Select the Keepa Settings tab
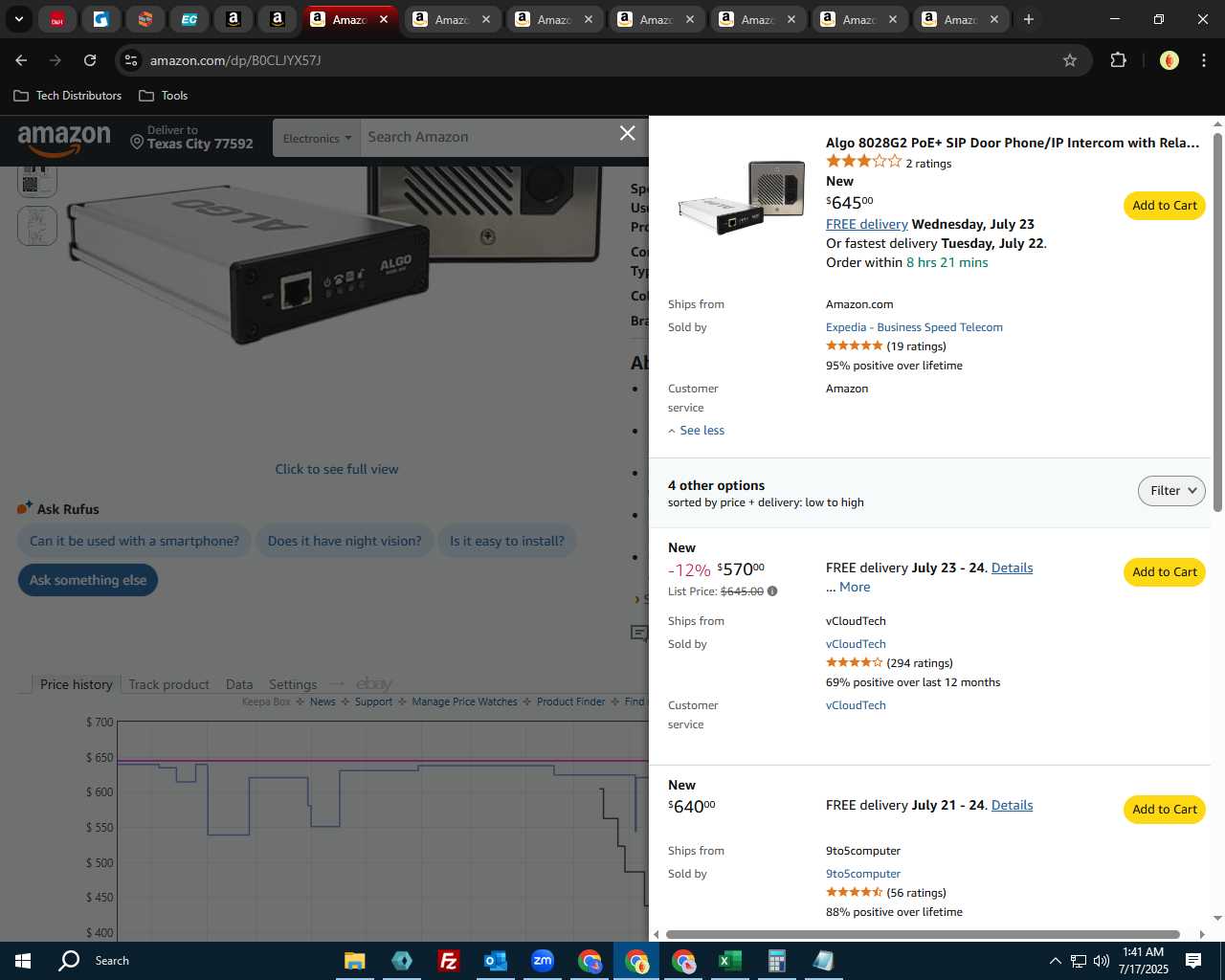The width and height of the screenshot is (1225, 980). click(x=293, y=684)
